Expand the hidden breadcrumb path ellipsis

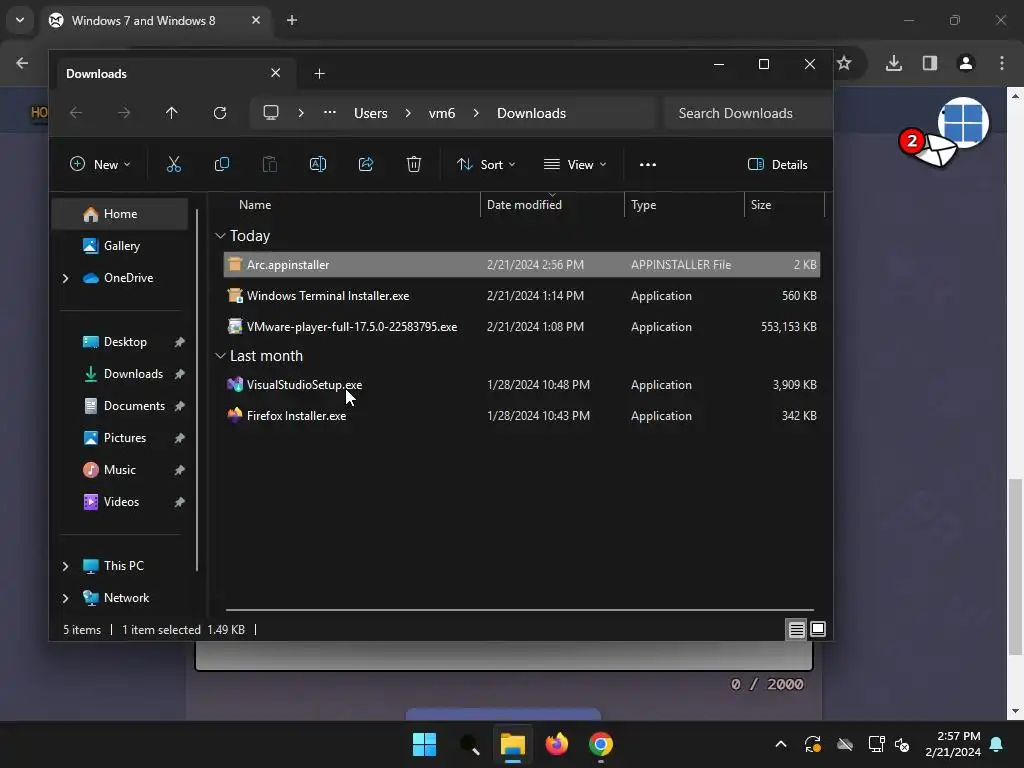(x=330, y=112)
